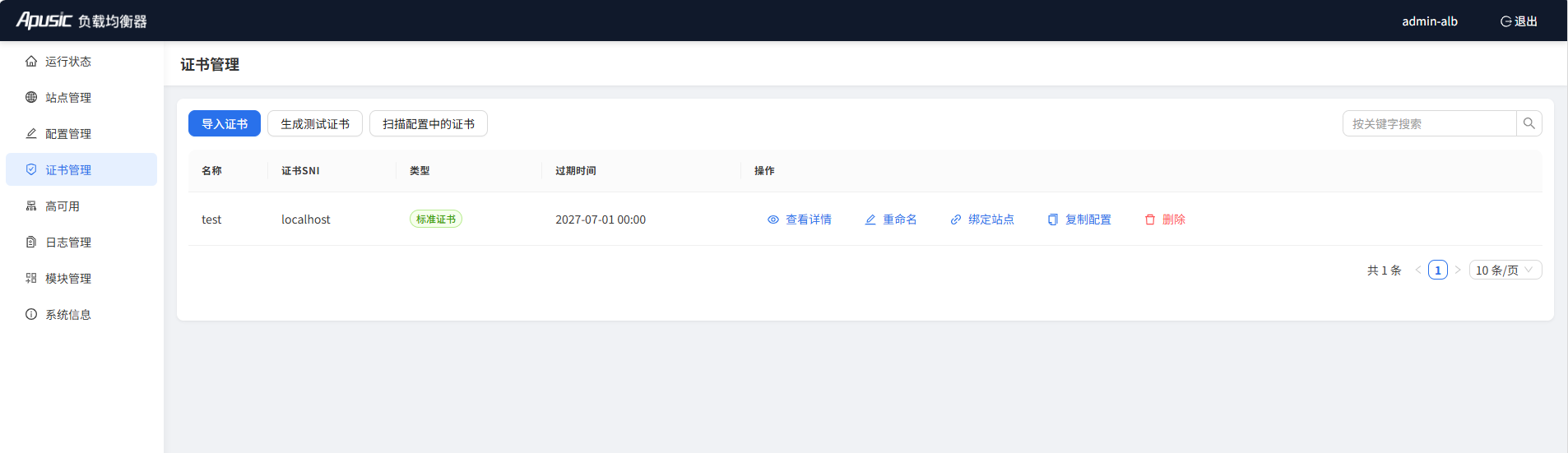Click 绑定站点 for the test certificate
Image resolution: width=1568 pixels, height=453 pixels.
(982, 220)
